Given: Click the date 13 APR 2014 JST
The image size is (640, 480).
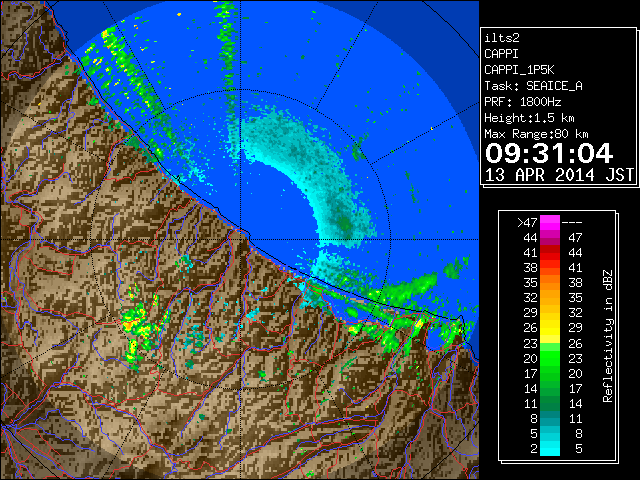Looking at the screenshot, I should (559, 175).
